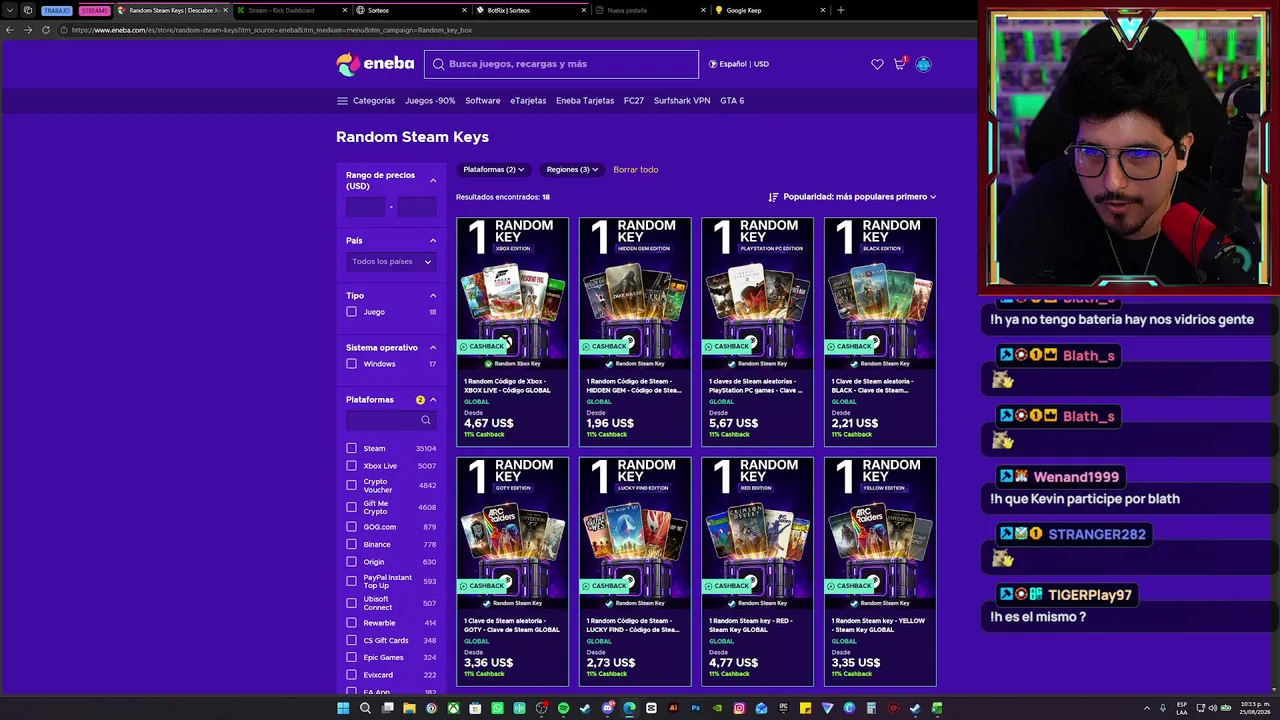
Task: Open WhatsApp from the taskbar
Action: (x=497, y=708)
